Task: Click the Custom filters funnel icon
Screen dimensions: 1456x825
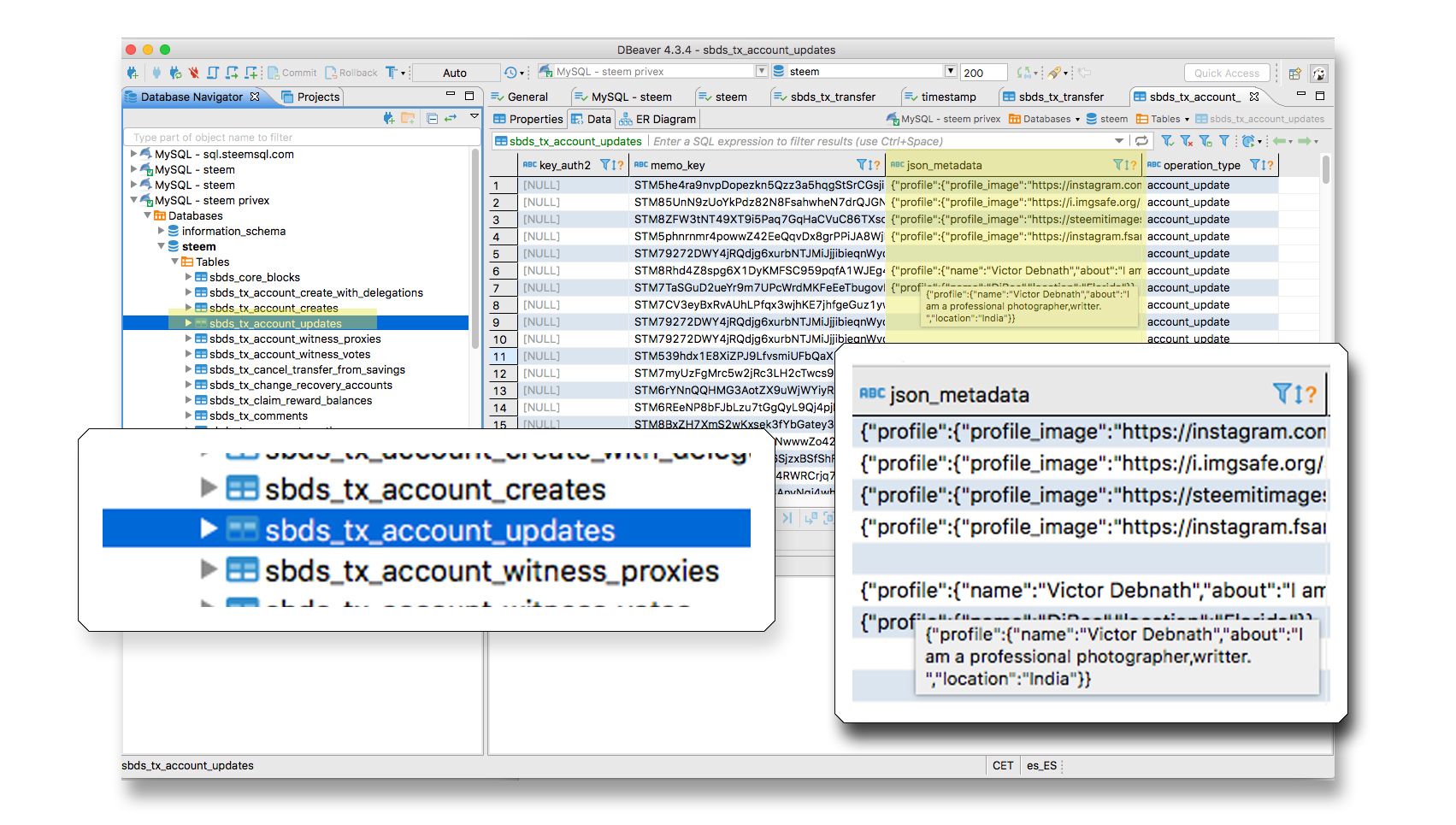Action: click(1224, 140)
